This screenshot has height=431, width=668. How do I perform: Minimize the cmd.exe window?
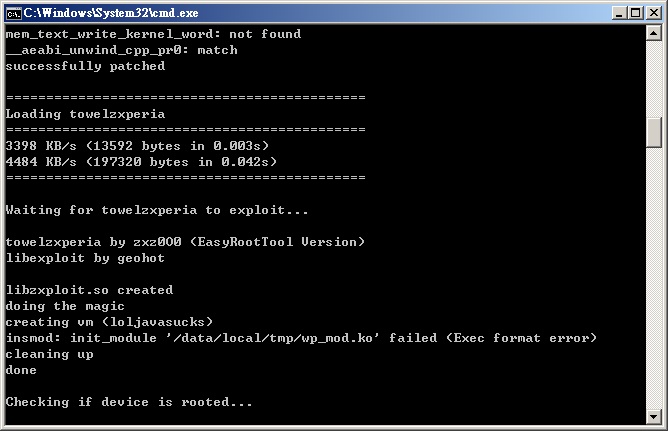click(619, 13)
